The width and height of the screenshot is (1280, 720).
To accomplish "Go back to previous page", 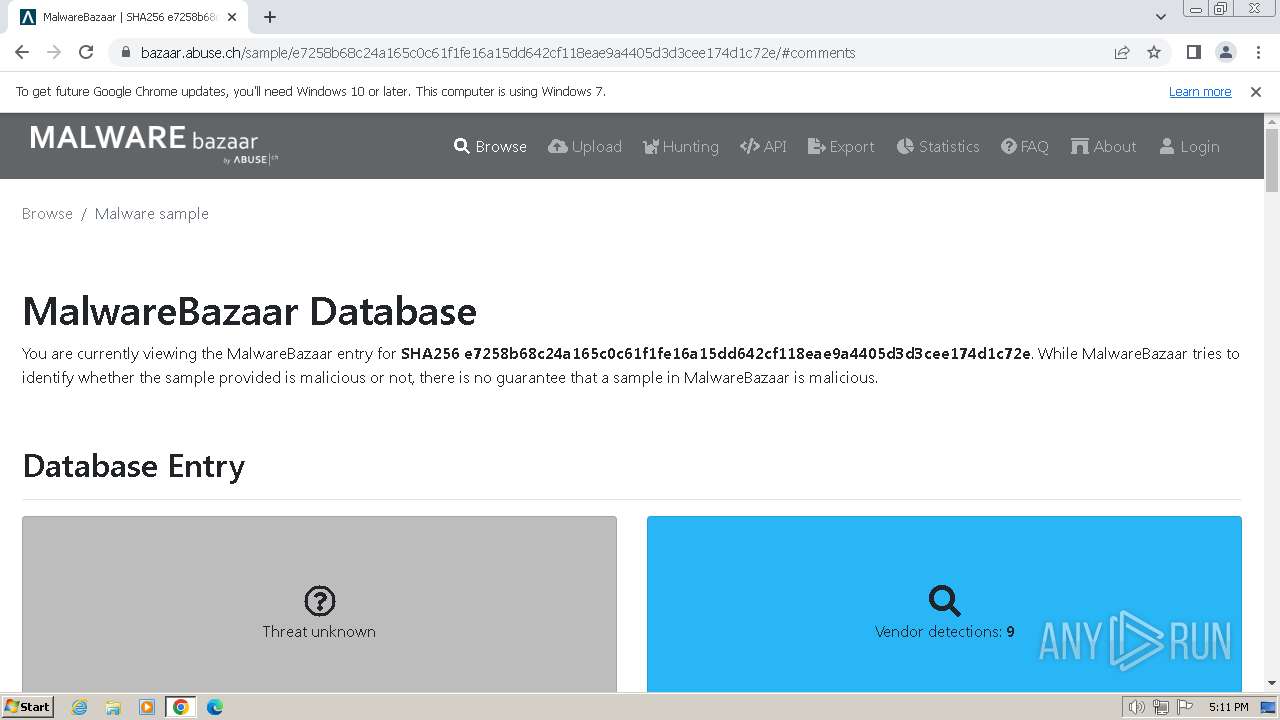I will (x=22, y=52).
